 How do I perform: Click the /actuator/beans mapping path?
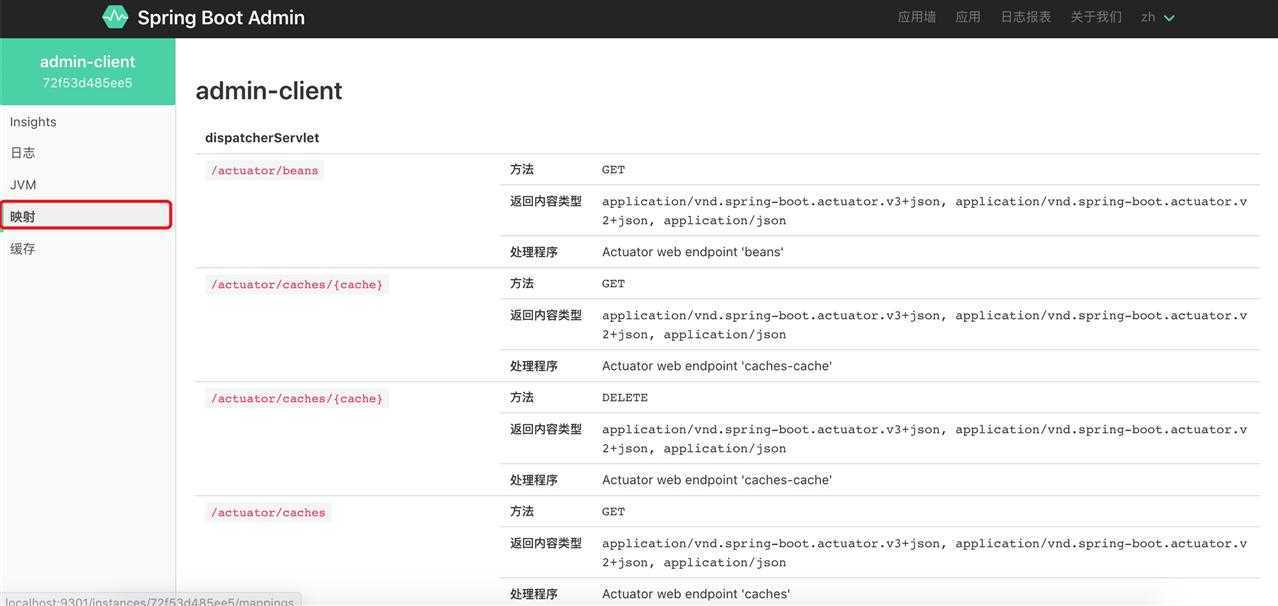tap(264, 171)
